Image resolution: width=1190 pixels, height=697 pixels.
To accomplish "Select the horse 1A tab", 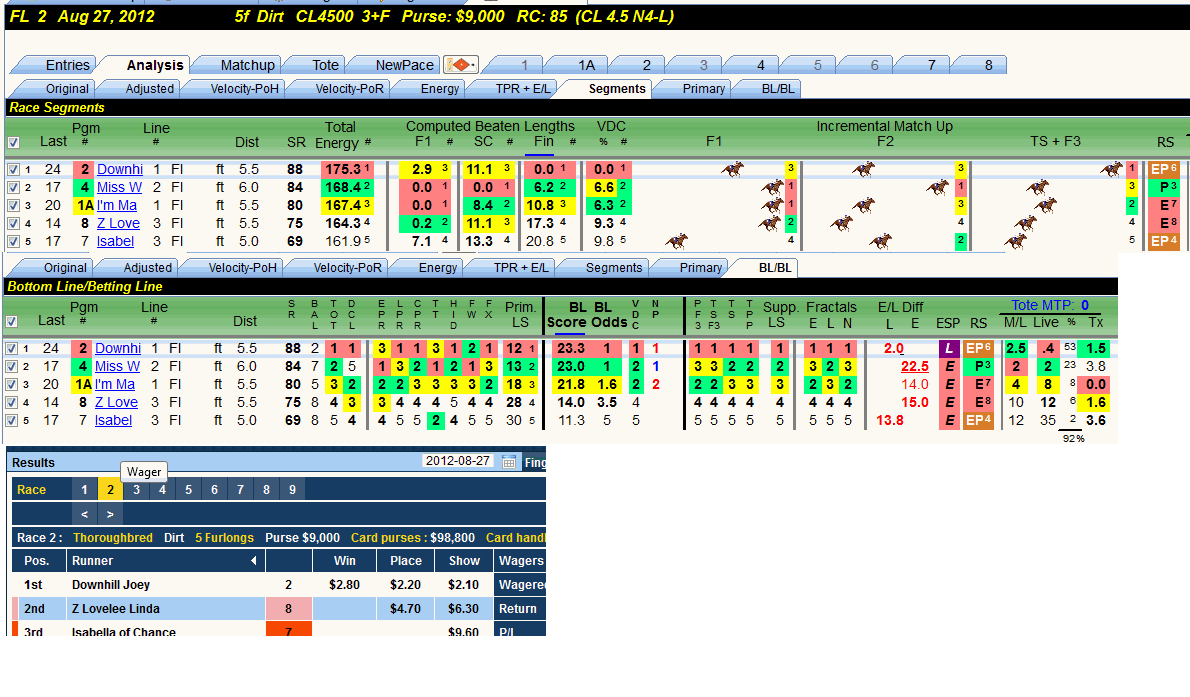I will tap(586, 65).
